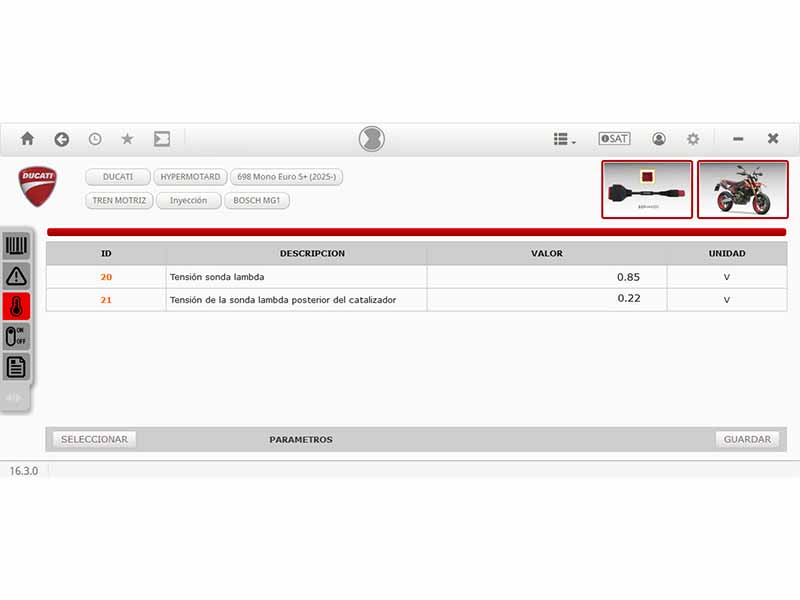The width and height of the screenshot is (800, 600).
Task: Click the 0.85 value cell
Action: coord(547,277)
